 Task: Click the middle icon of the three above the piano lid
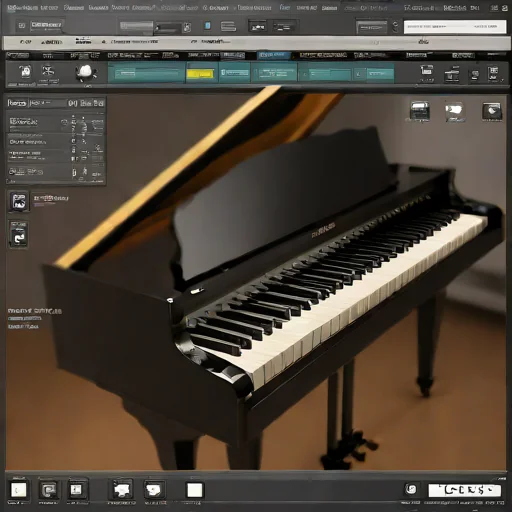click(455, 111)
